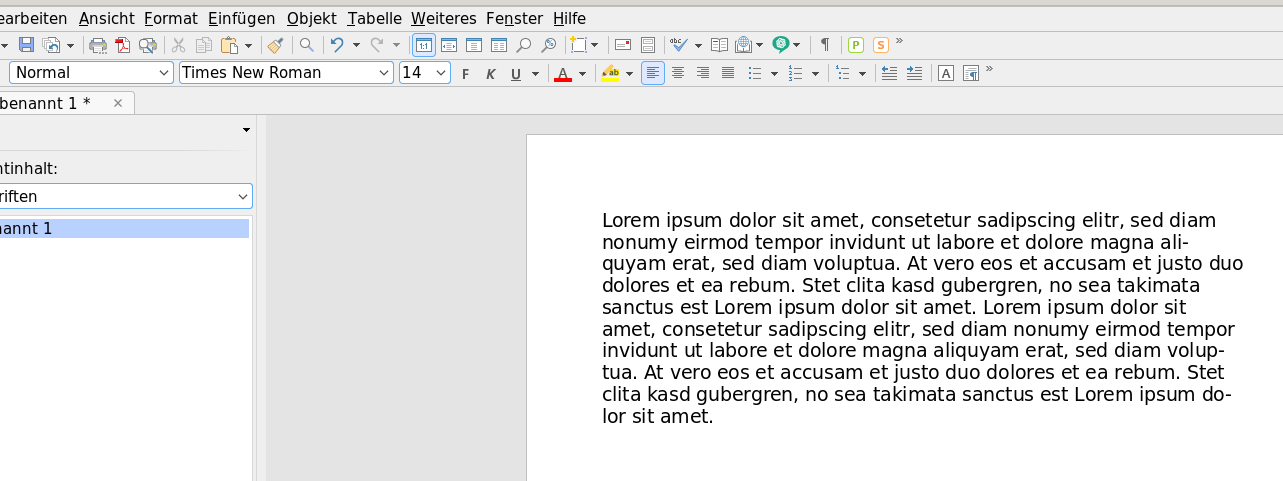
Task: Click the Print icon
Action: [x=98, y=45]
